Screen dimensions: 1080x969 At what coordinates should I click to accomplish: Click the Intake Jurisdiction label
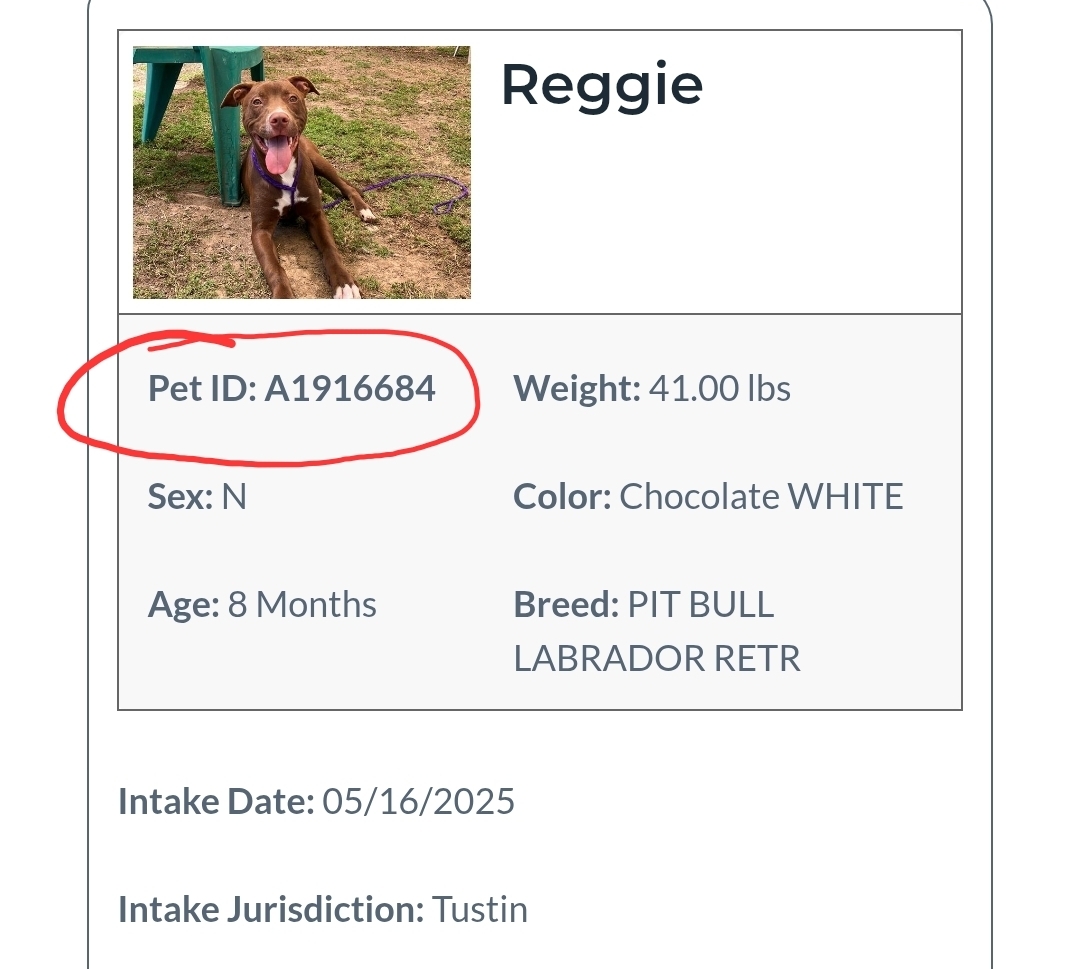[x=271, y=910]
